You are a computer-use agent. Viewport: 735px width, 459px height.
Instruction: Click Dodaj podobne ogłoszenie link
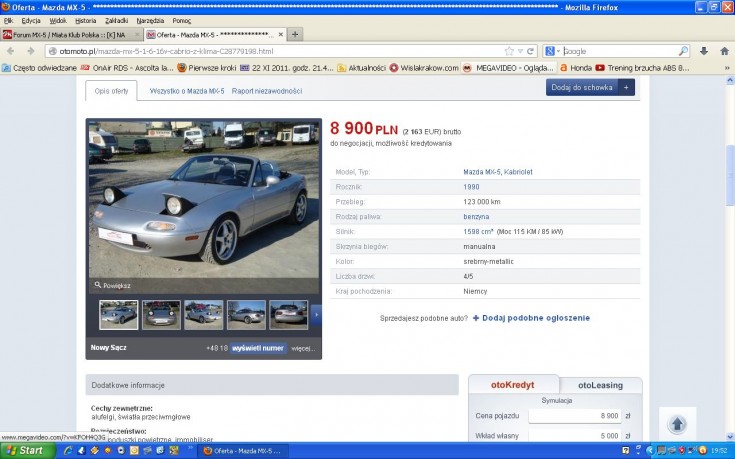[531, 318]
